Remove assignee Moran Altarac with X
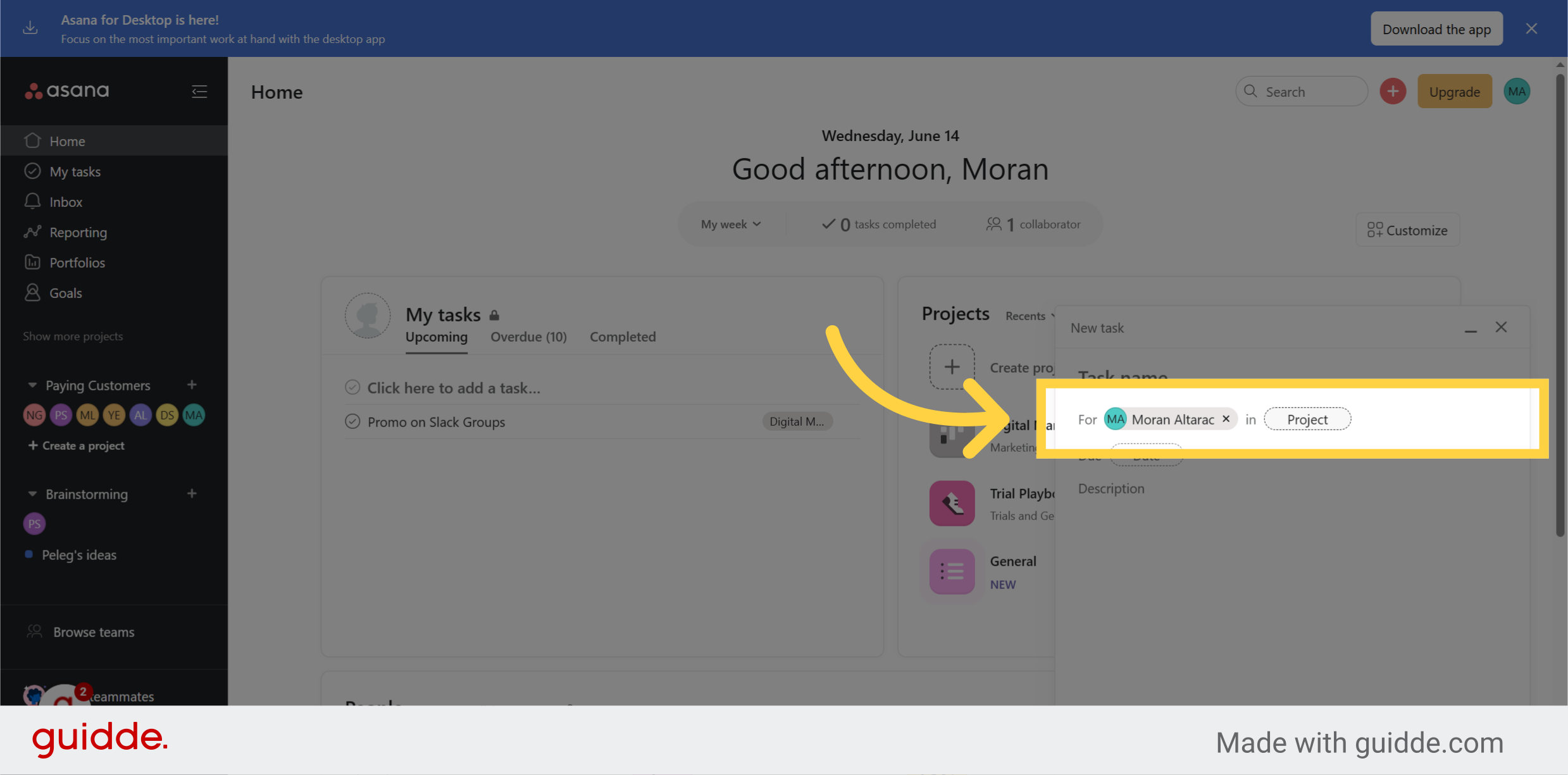This screenshot has width=1568, height=775. (x=1226, y=419)
